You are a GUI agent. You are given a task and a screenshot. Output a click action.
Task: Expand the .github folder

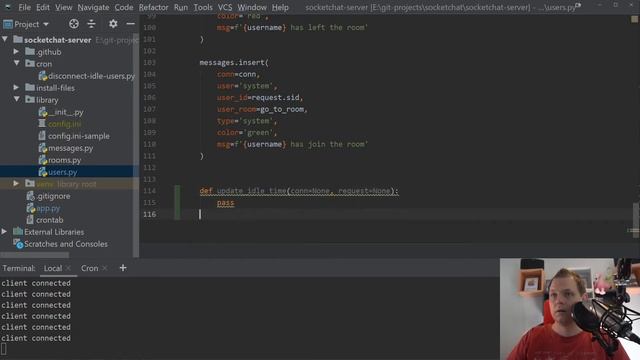(16, 51)
